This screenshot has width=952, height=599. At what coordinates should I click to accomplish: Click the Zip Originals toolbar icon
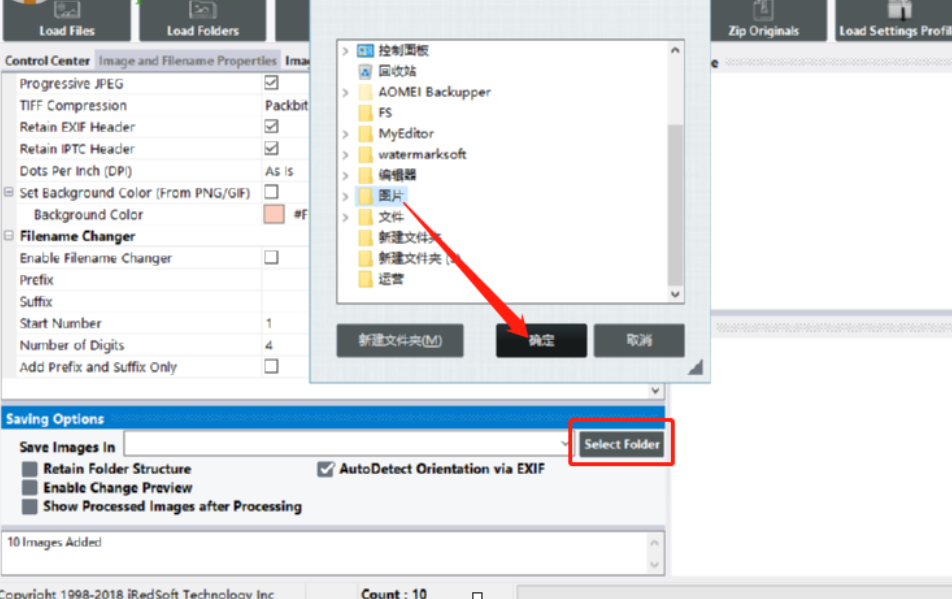point(763,20)
